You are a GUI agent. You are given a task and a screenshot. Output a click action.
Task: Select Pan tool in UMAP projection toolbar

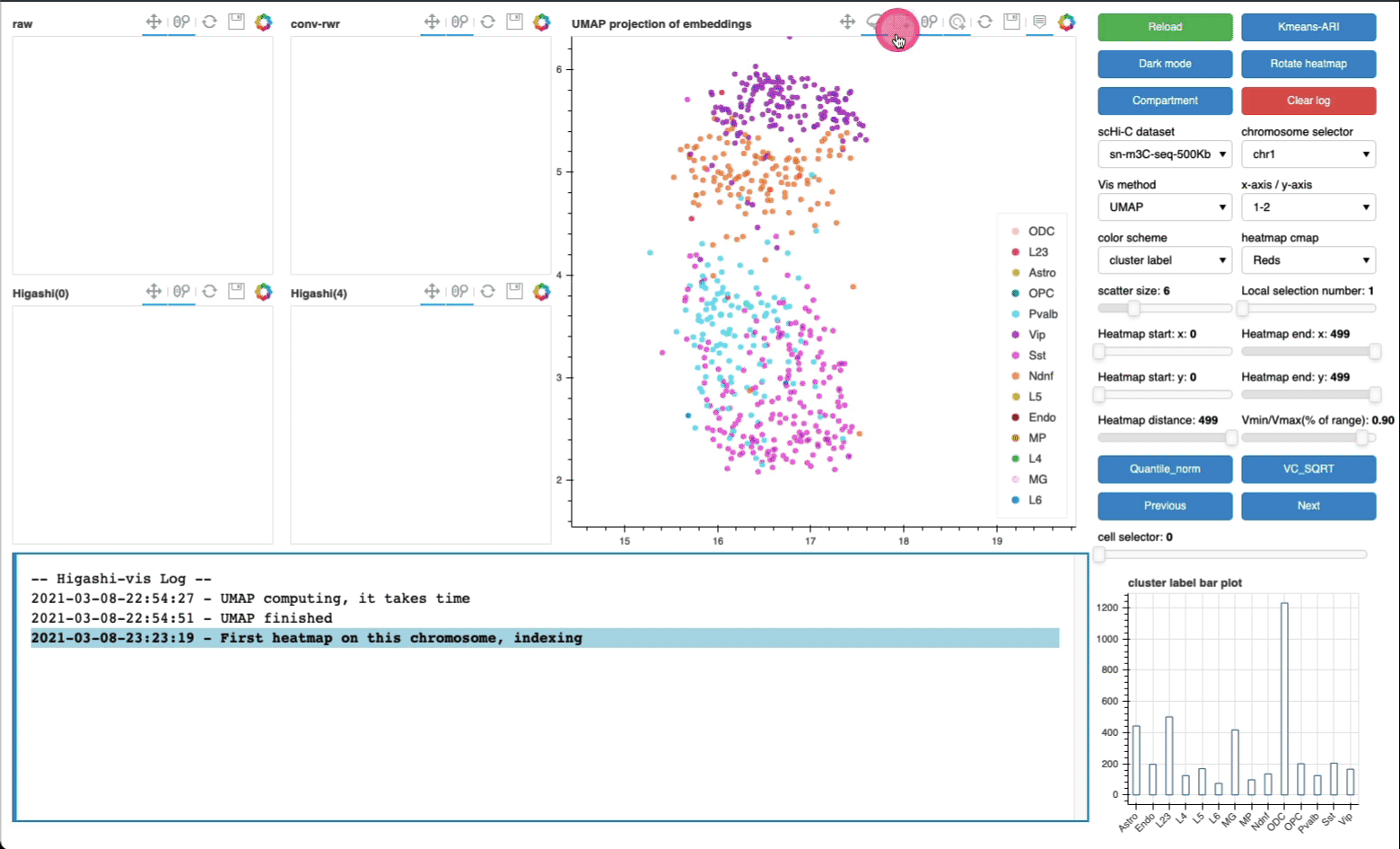coord(847,22)
